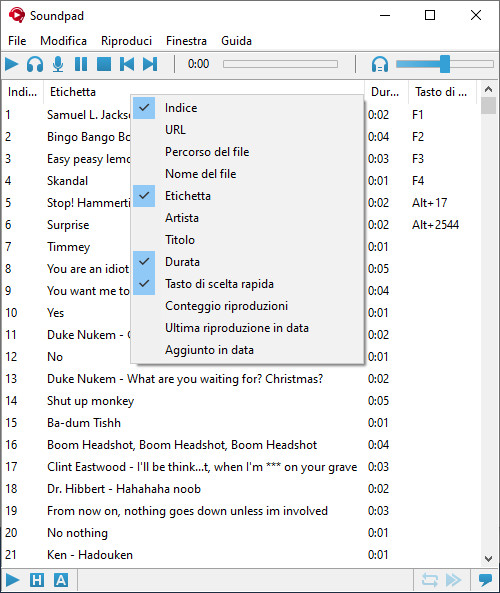This screenshot has height=593, width=500.
Task: Stop playback with the square icon
Action: tap(104, 64)
